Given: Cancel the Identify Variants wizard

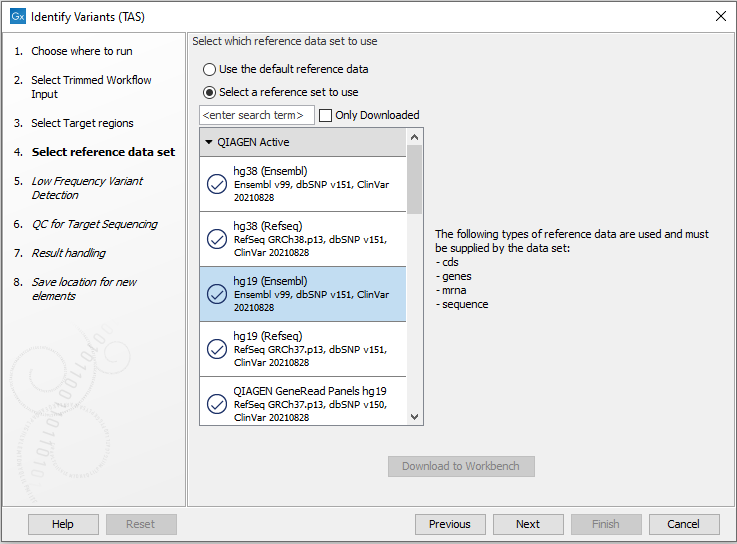Looking at the screenshot, I should tap(683, 524).
